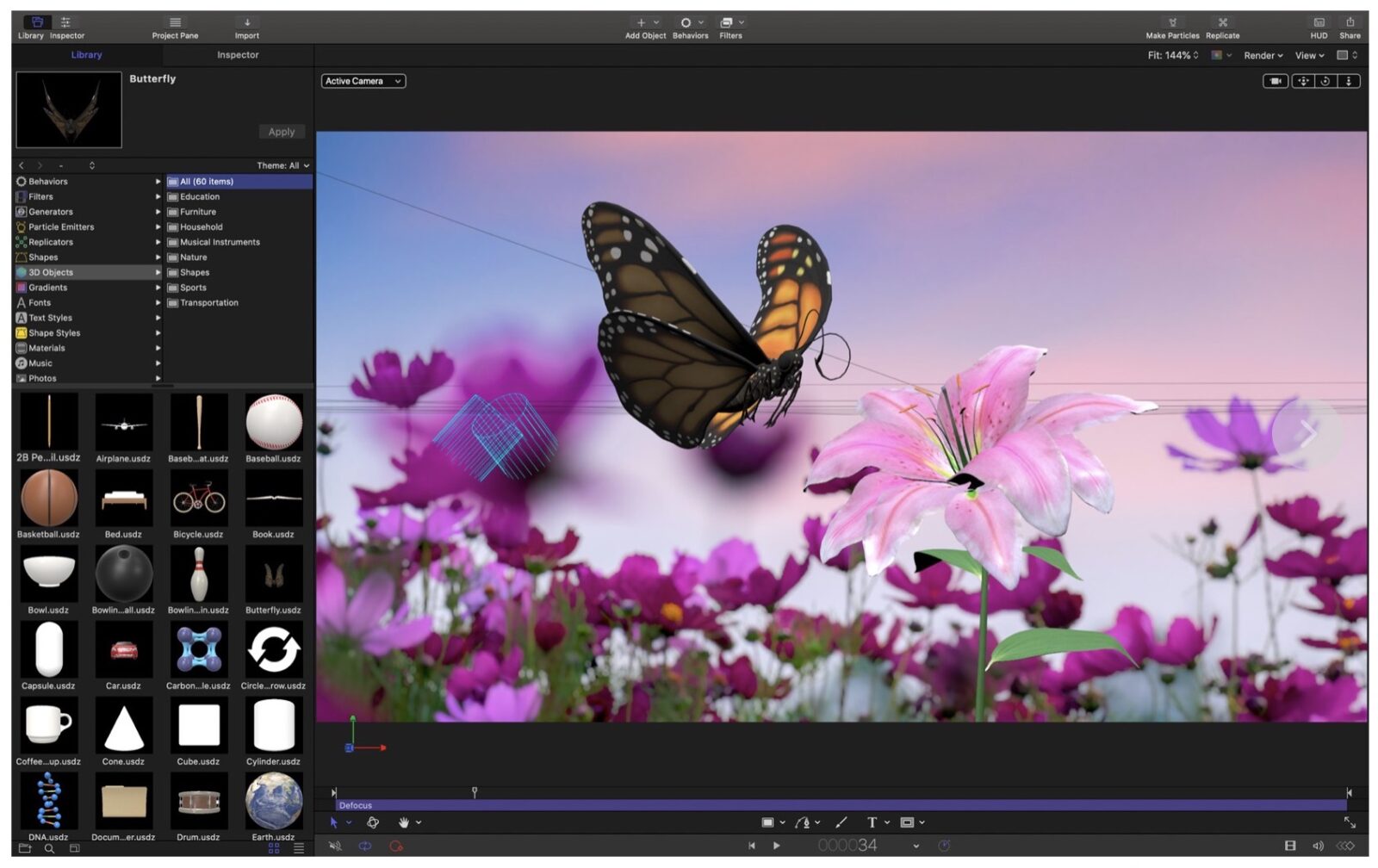Enable keyframe recording
The width and height of the screenshot is (1378, 868).
[397, 846]
